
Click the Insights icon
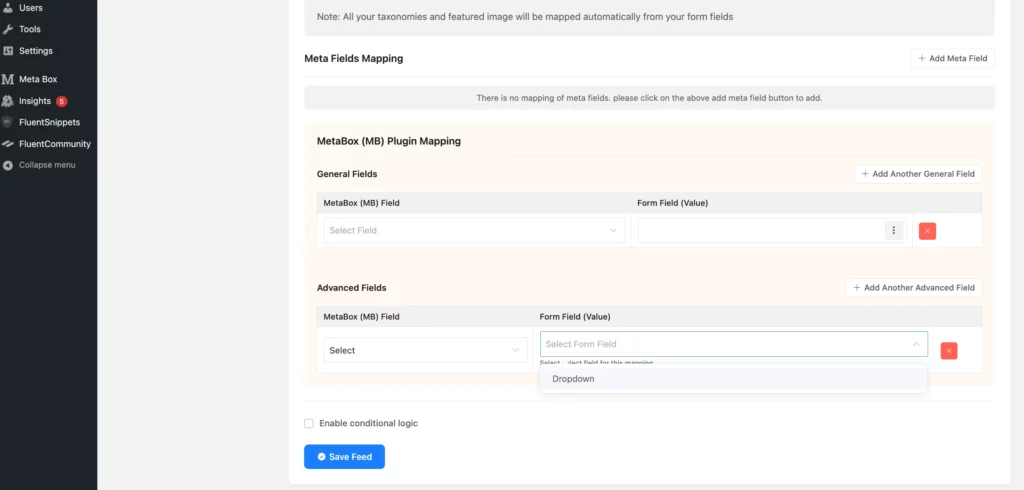(x=8, y=101)
